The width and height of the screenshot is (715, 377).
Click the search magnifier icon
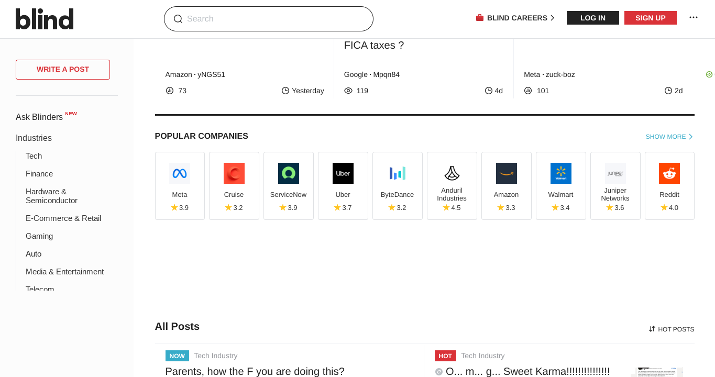click(178, 19)
